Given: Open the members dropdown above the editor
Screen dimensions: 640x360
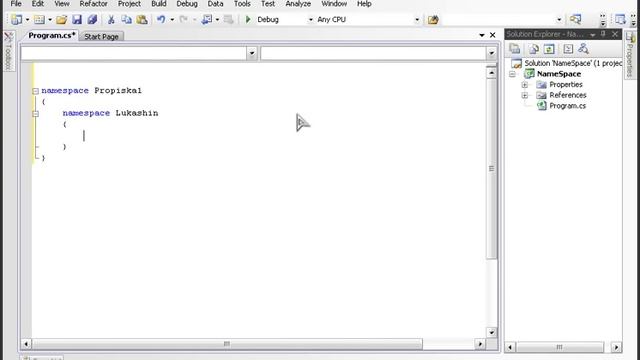Looking at the screenshot, I should tap(491, 53).
